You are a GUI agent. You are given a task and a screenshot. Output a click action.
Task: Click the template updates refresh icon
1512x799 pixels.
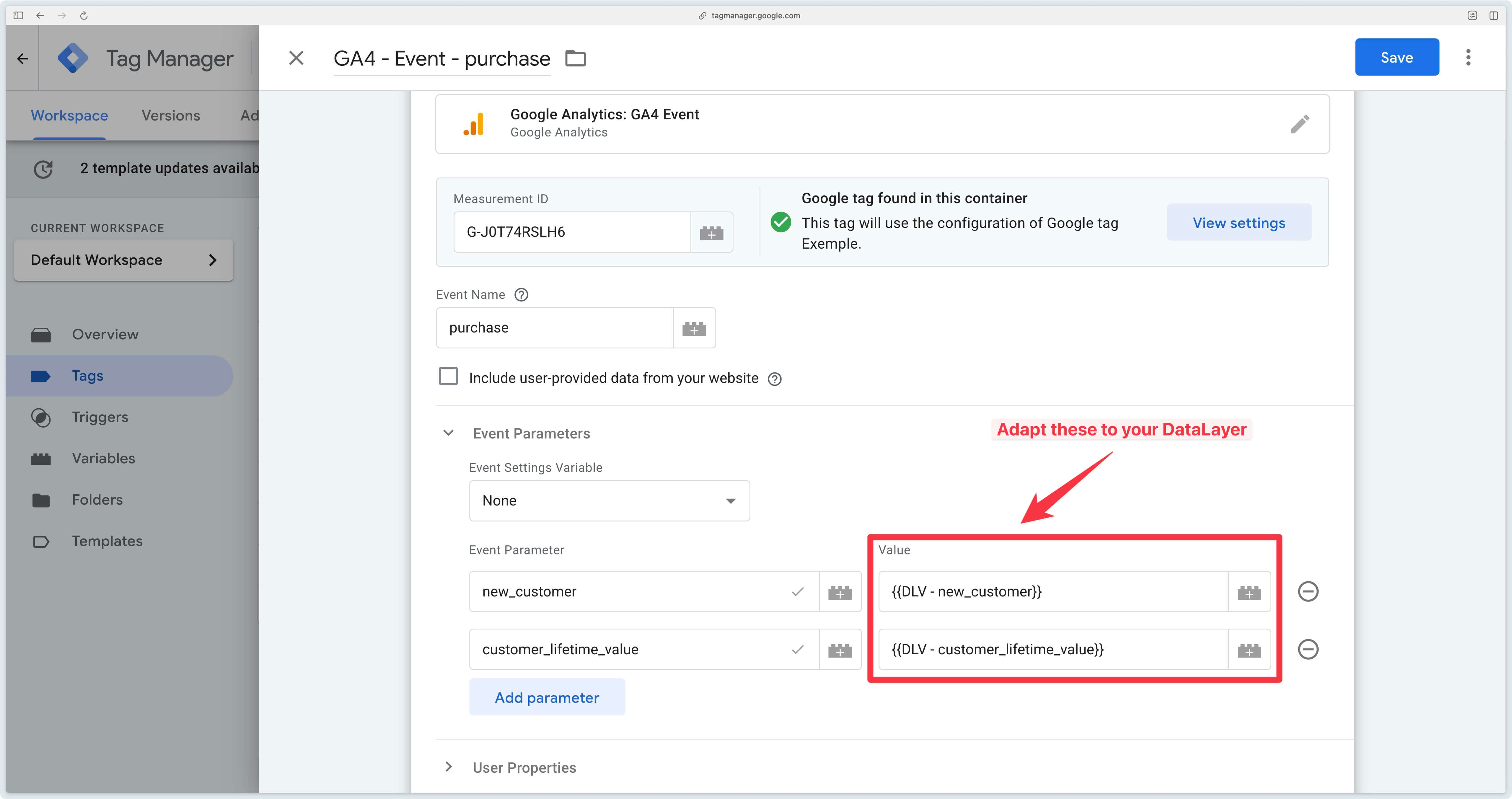pyautogui.click(x=43, y=169)
